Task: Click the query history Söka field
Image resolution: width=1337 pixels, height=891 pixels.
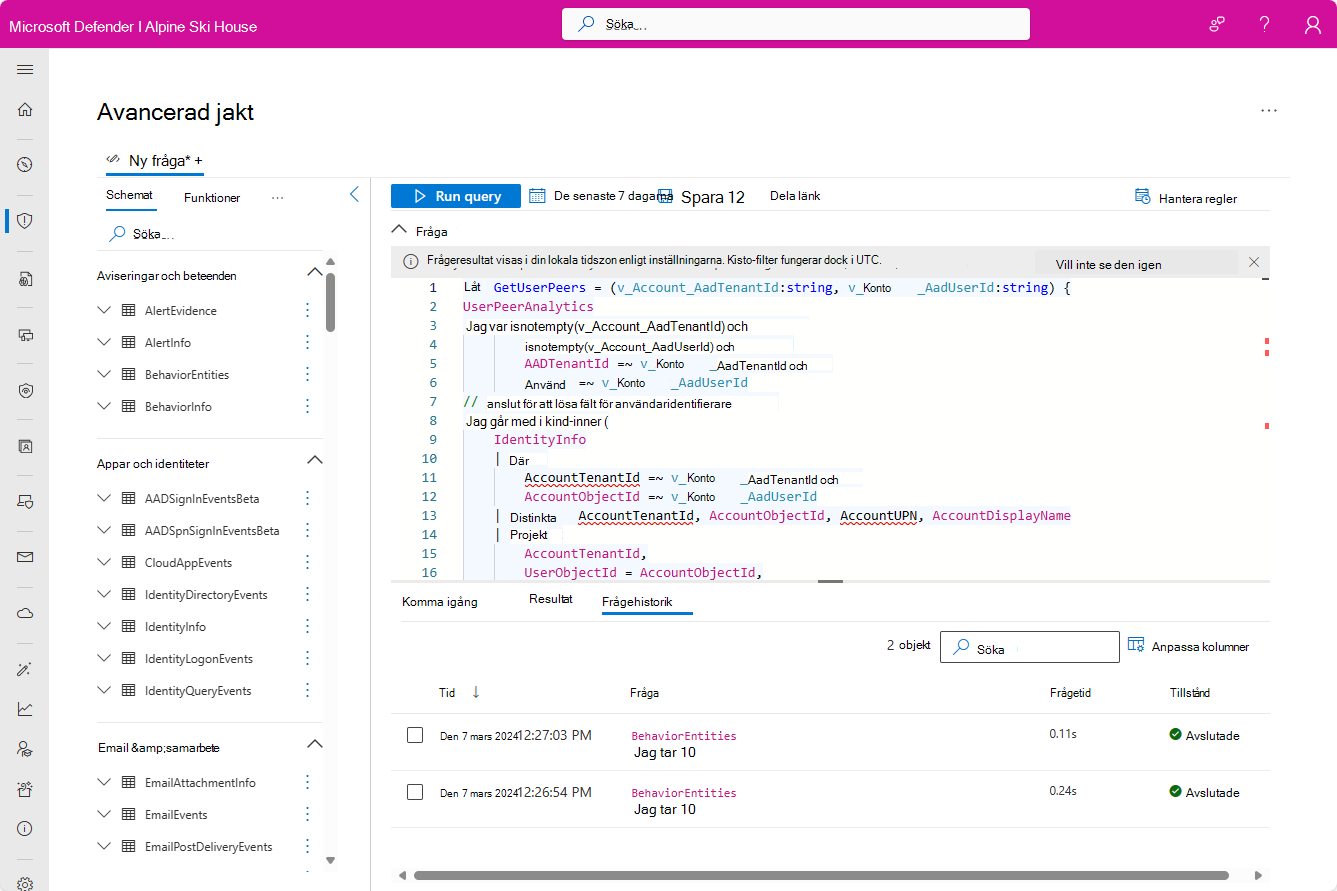Action: pyautogui.click(x=1029, y=647)
